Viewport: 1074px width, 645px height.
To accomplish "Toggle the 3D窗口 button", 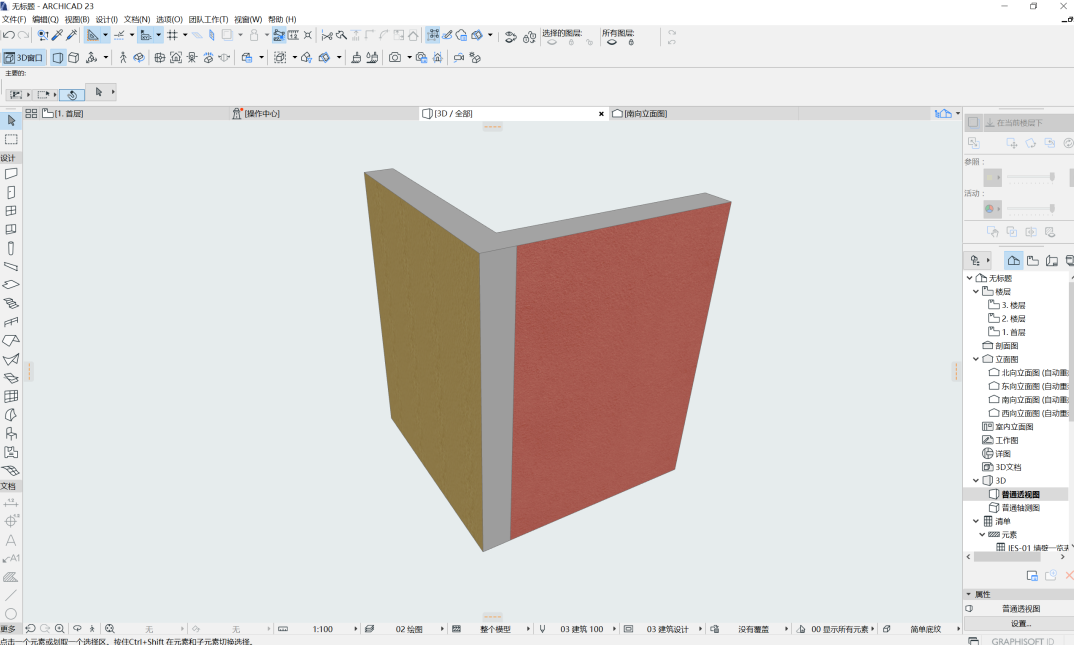I will (x=23, y=58).
